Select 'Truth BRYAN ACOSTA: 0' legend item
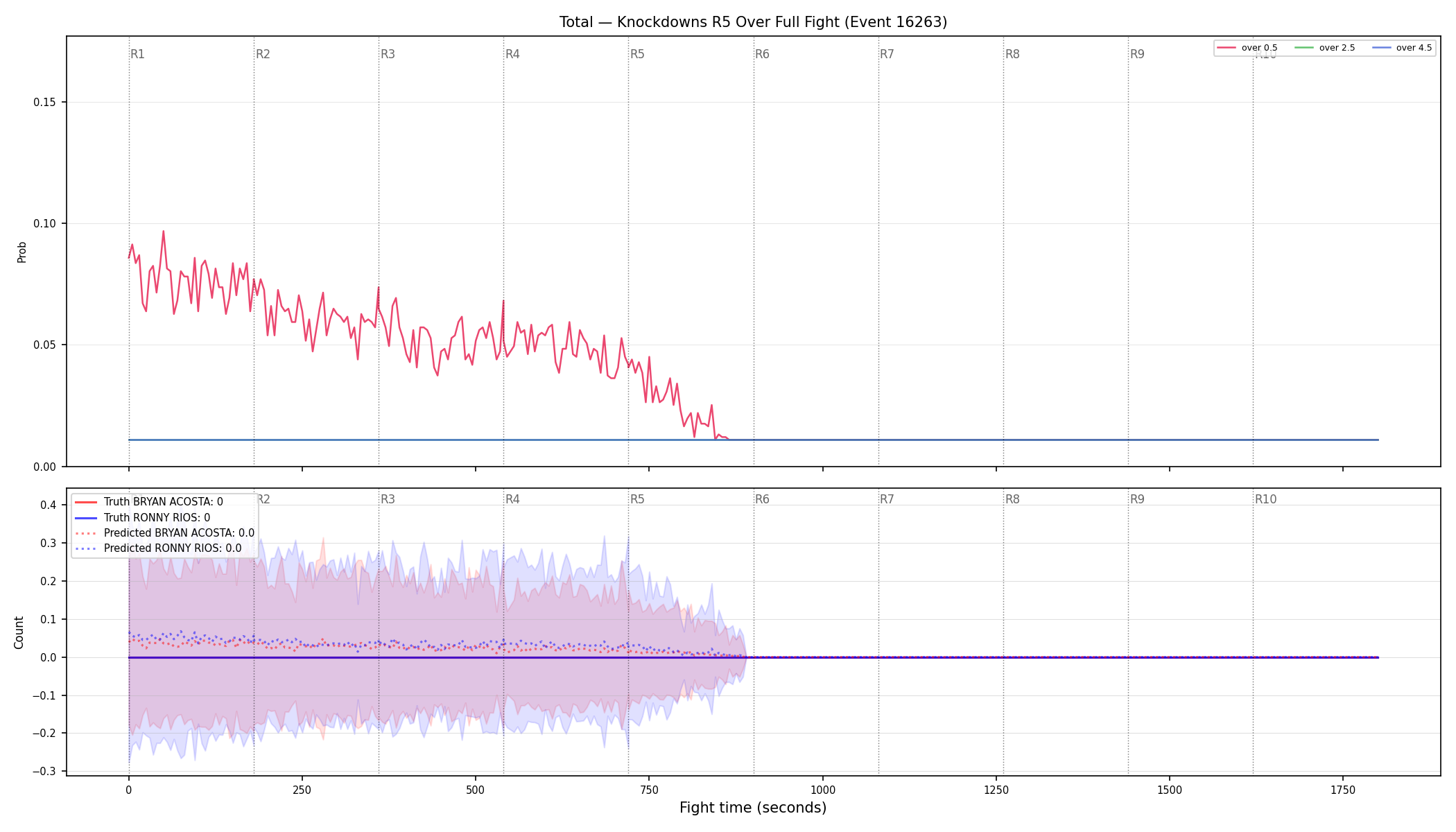The width and height of the screenshot is (1456, 832). coord(148,502)
